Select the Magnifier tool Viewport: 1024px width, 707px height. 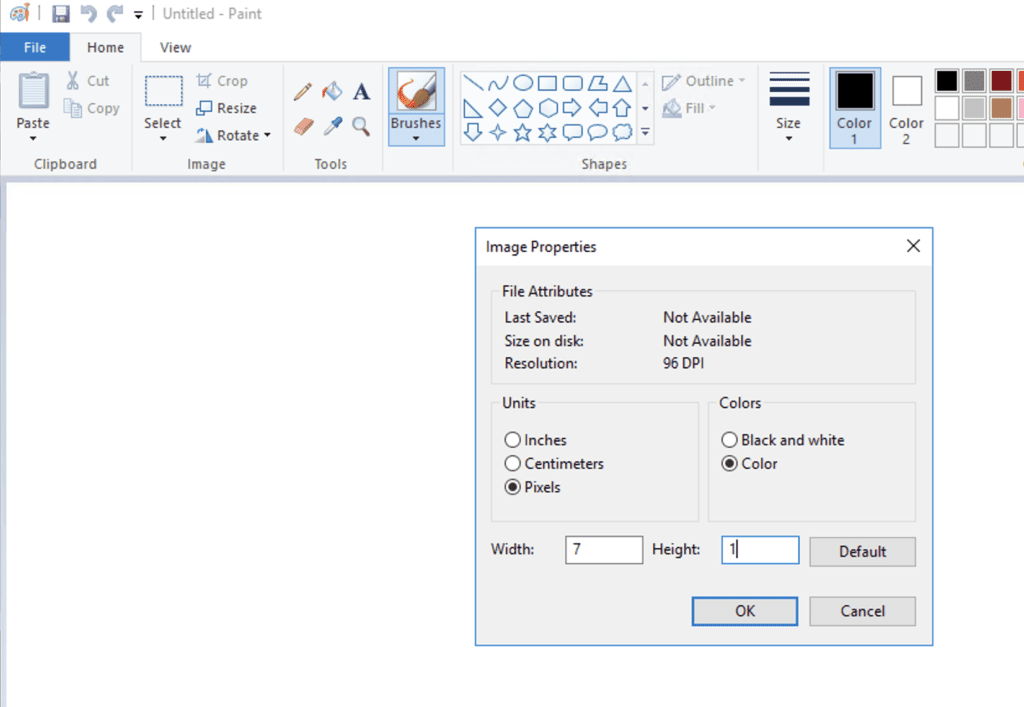point(361,128)
